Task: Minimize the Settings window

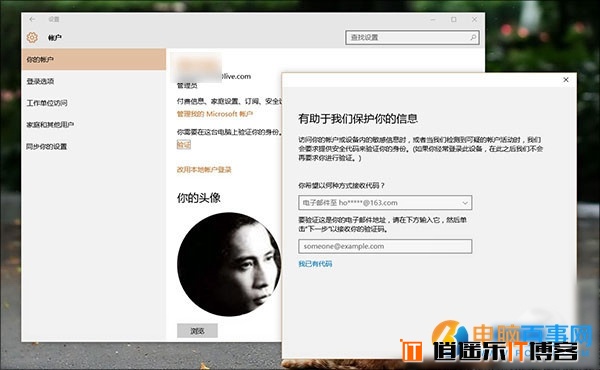Action: [x=433, y=19]
